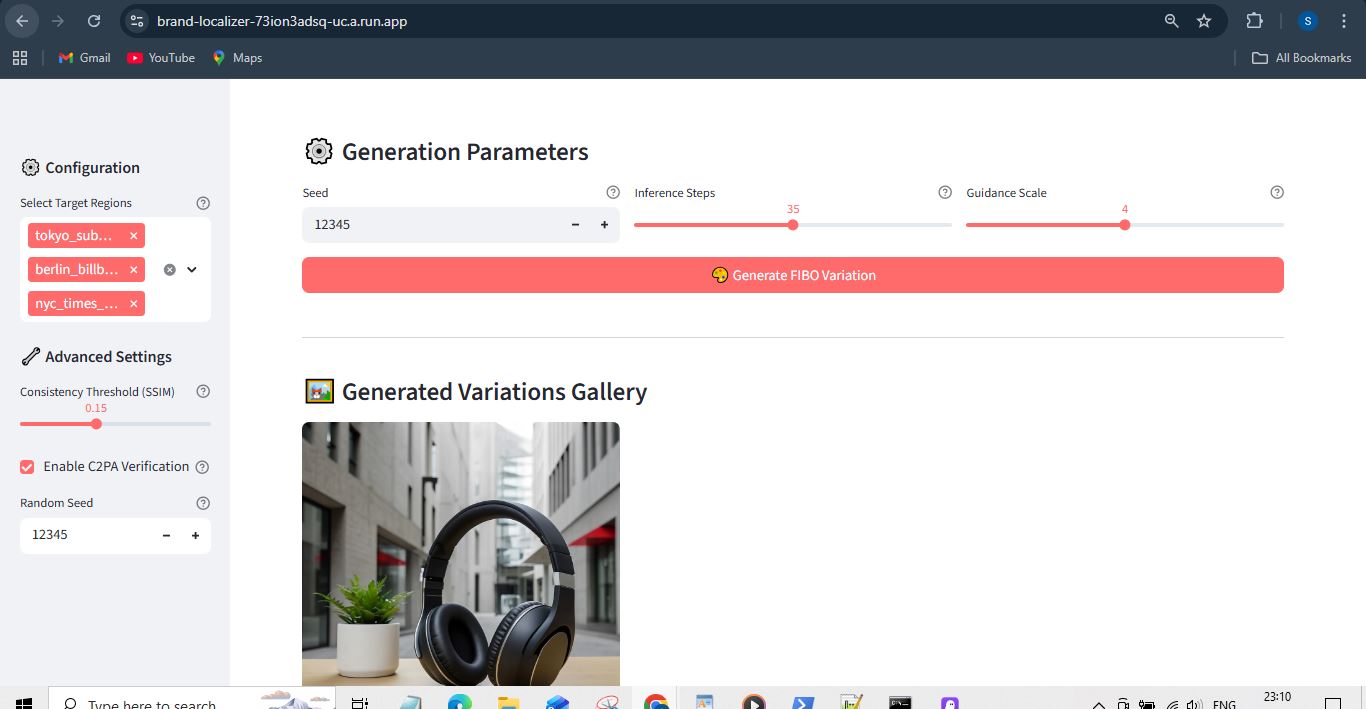View site information icon in address bar
The image size is (1366, 709).
pos(137,20)
